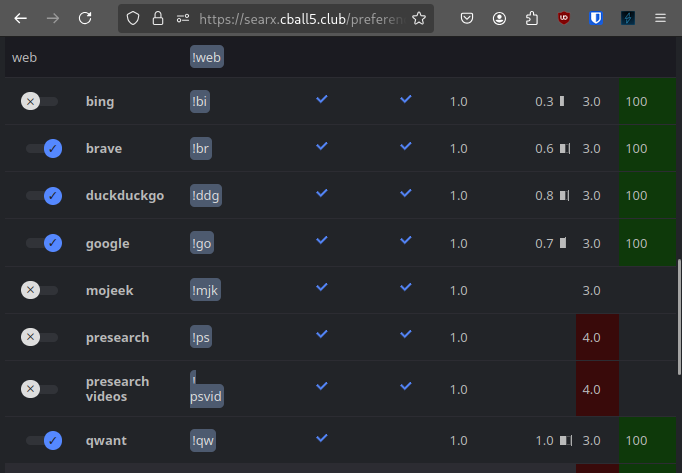Click the green 100 reliability for qwant

pyautogui.click(x=647, y=440)
